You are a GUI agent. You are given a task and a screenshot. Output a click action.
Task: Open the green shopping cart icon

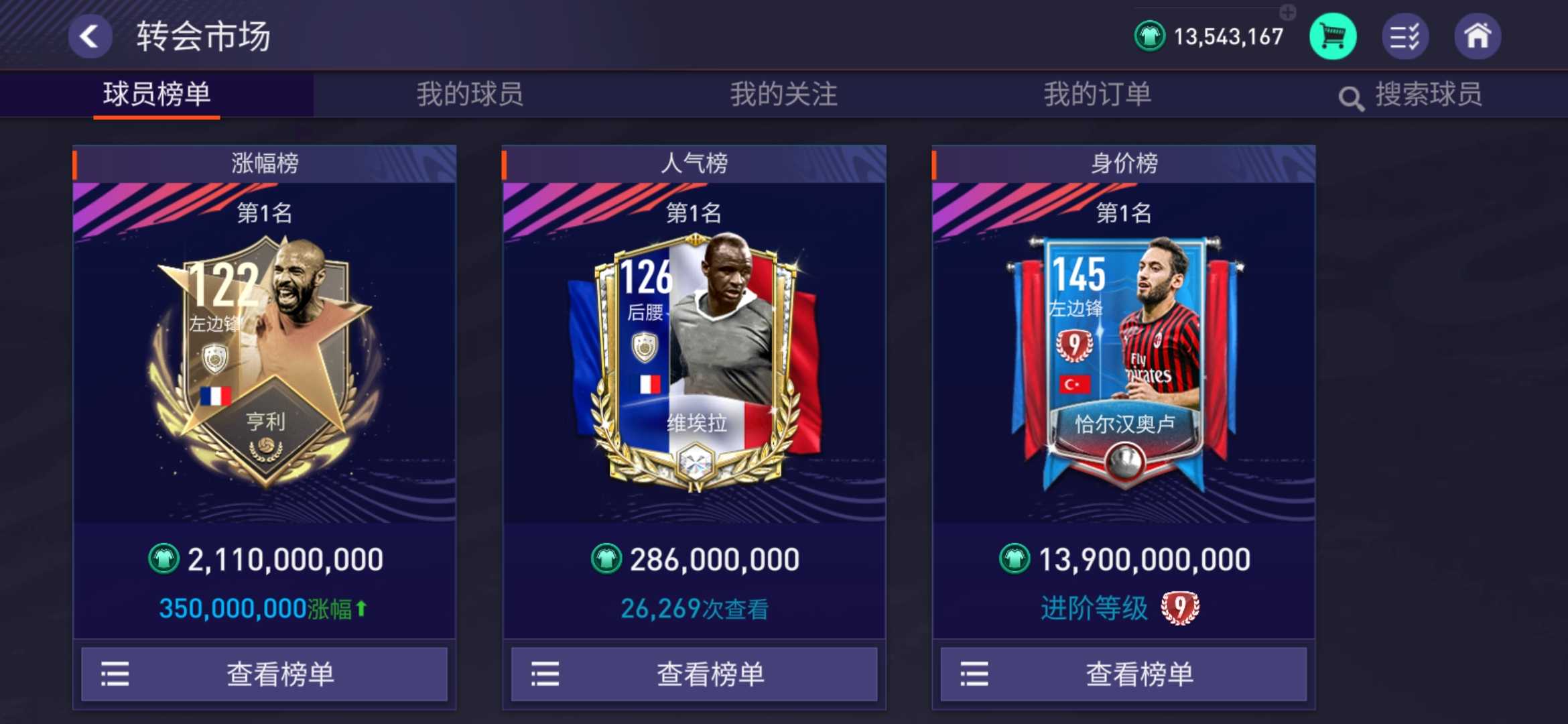[x=1333, y=36]
